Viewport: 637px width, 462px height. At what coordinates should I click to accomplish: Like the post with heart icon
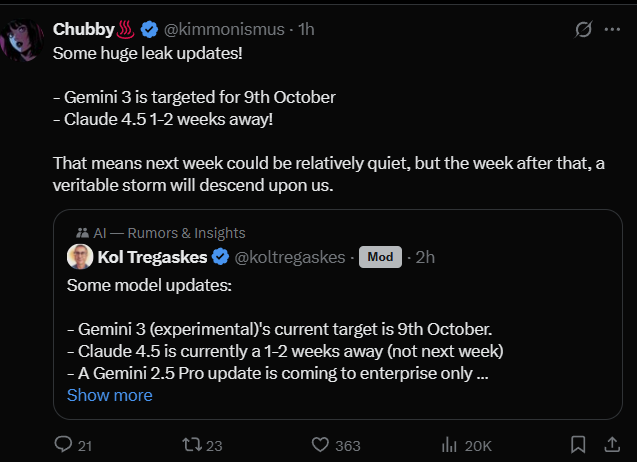tap(321, 444)
